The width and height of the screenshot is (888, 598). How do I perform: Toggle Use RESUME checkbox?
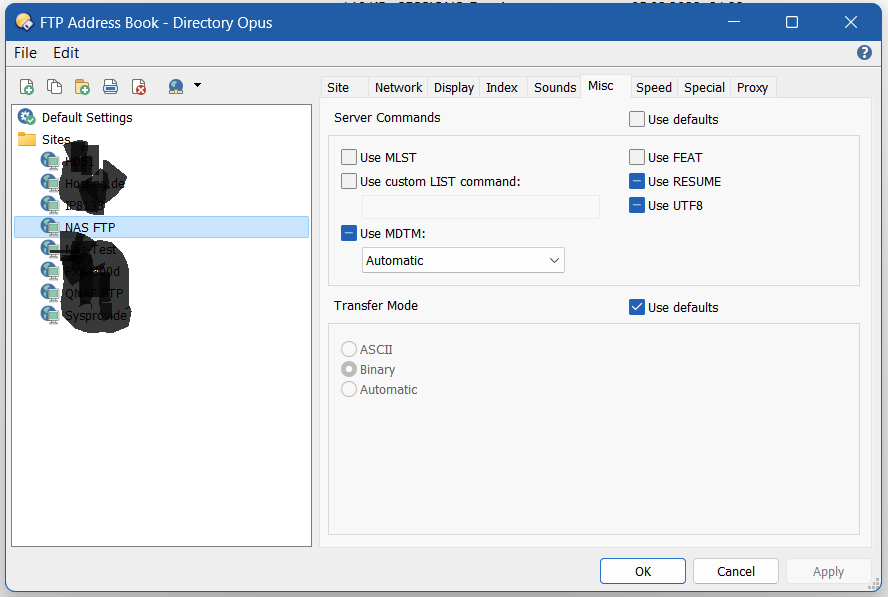637,181
